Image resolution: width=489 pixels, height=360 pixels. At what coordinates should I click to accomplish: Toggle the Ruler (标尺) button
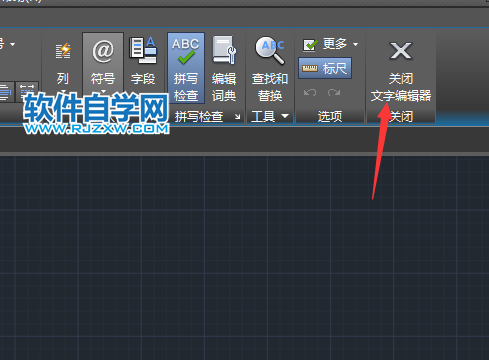325,68
